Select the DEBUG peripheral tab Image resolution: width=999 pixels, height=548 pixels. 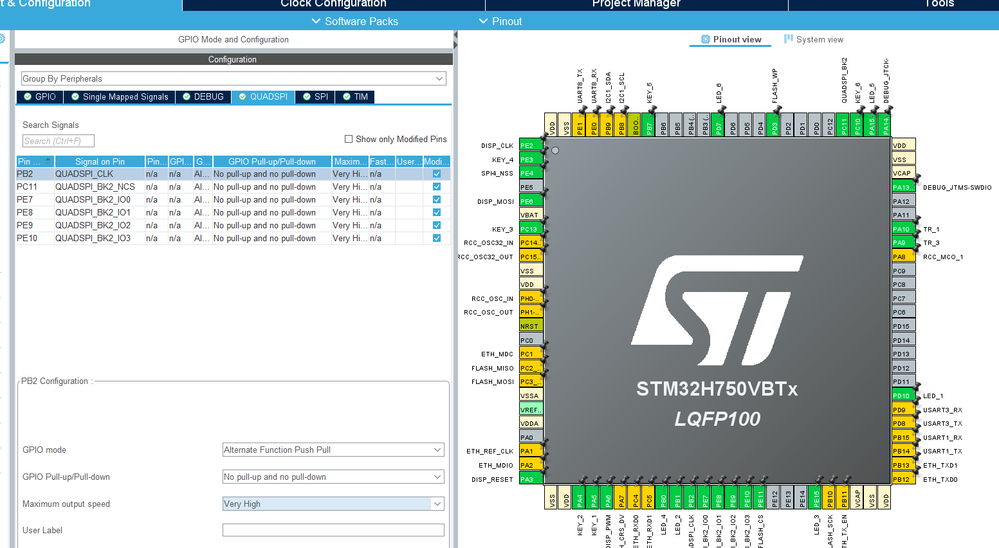pyautogui.click(x=203, y=97)
